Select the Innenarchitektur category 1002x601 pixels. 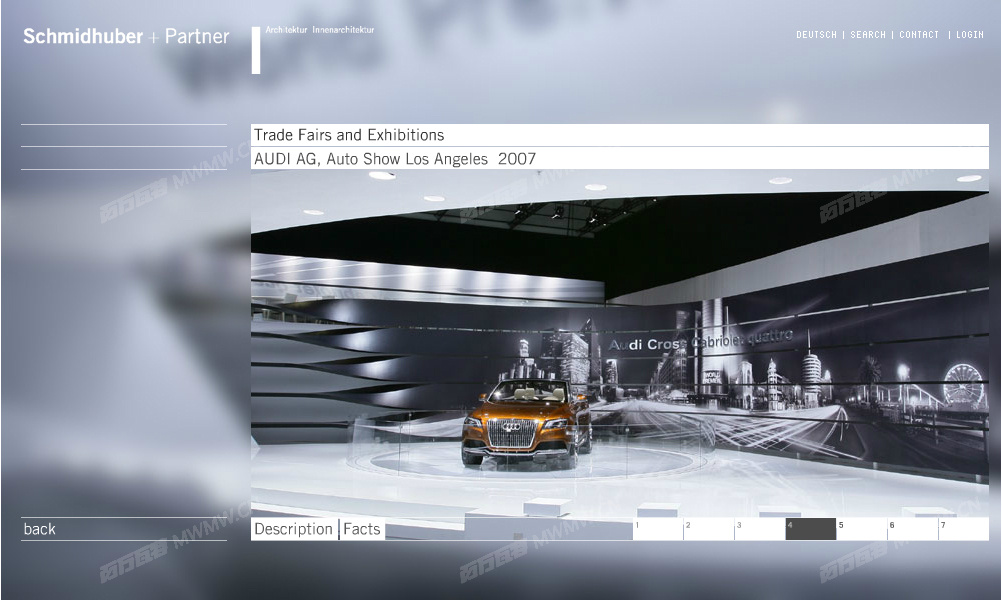343,30
